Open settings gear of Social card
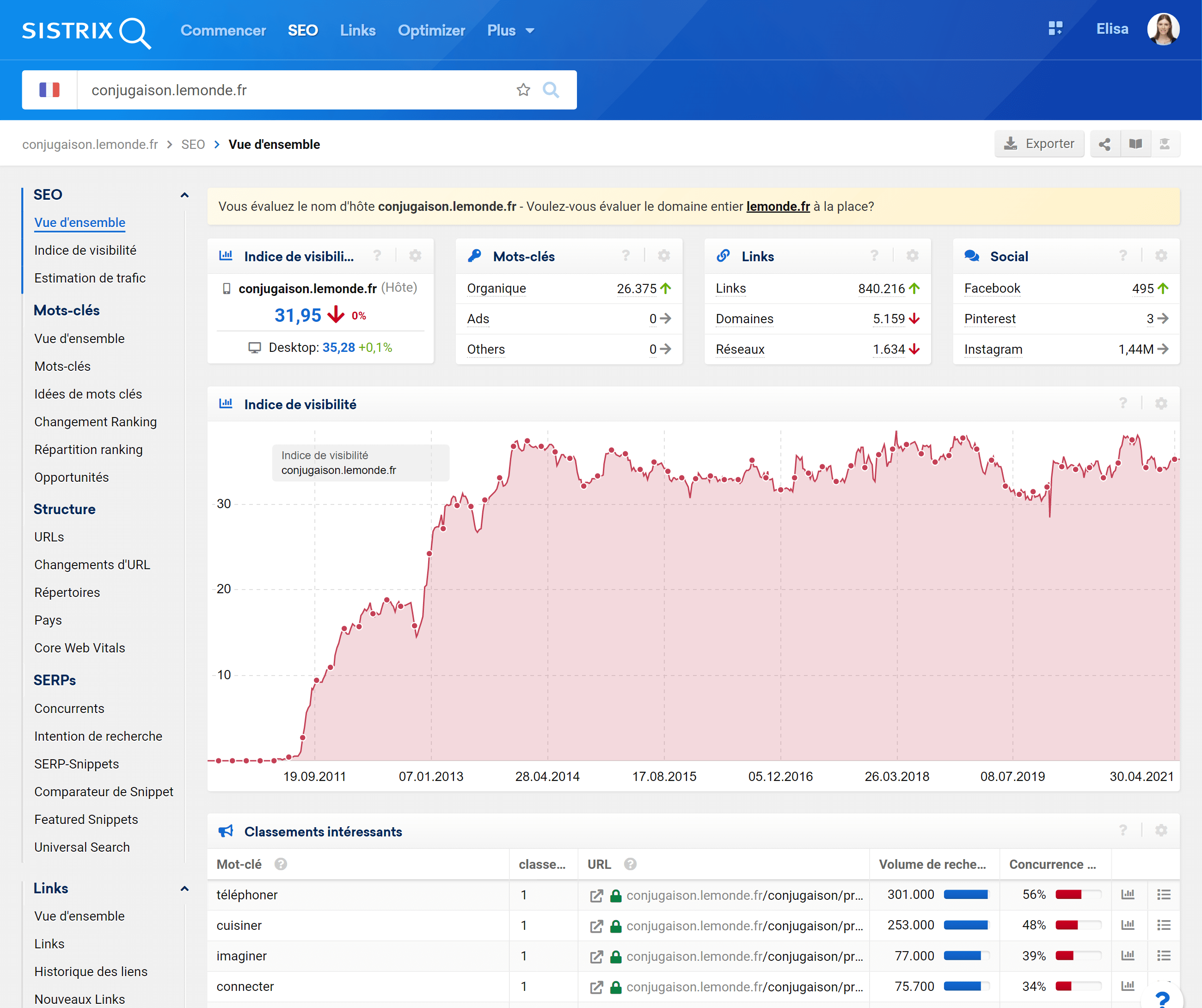Viewport: 1202px width, 1008px height. click(x=1161, y=256)
